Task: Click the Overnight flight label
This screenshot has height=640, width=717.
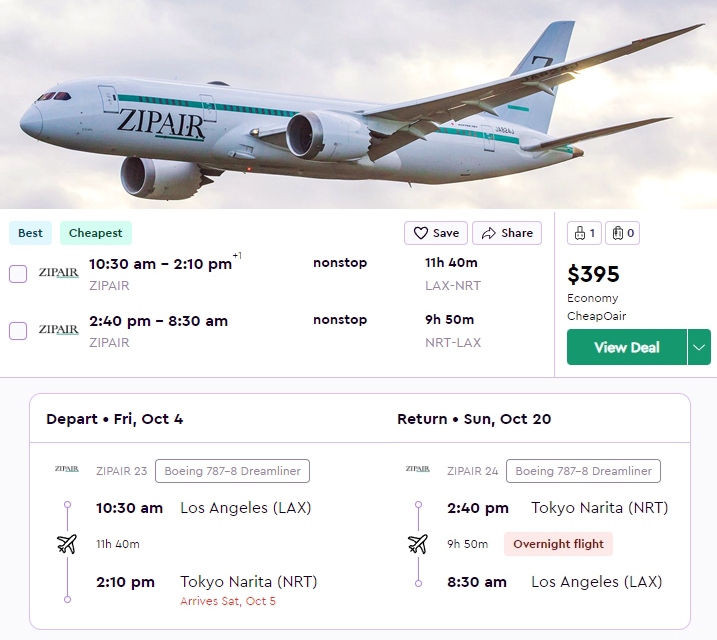Action: pos(558,544)
